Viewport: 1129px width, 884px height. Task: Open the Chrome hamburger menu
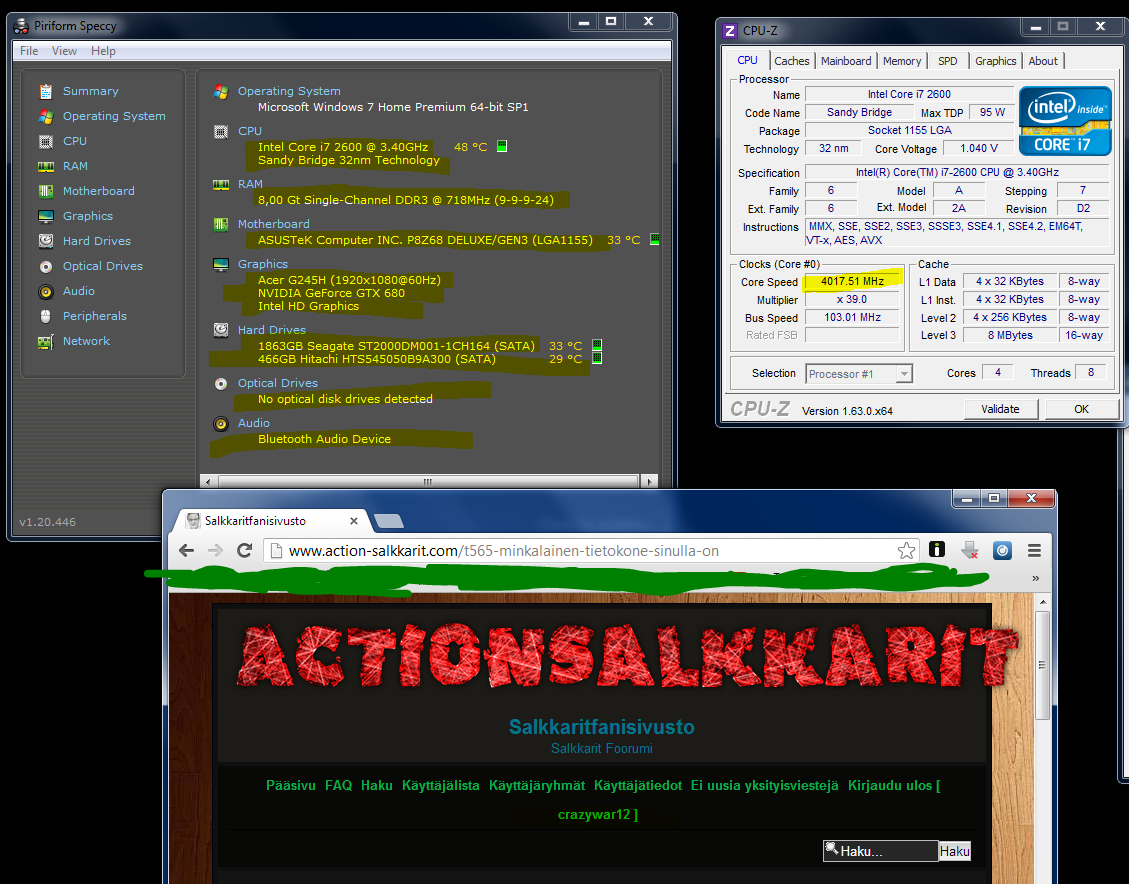1035,551
